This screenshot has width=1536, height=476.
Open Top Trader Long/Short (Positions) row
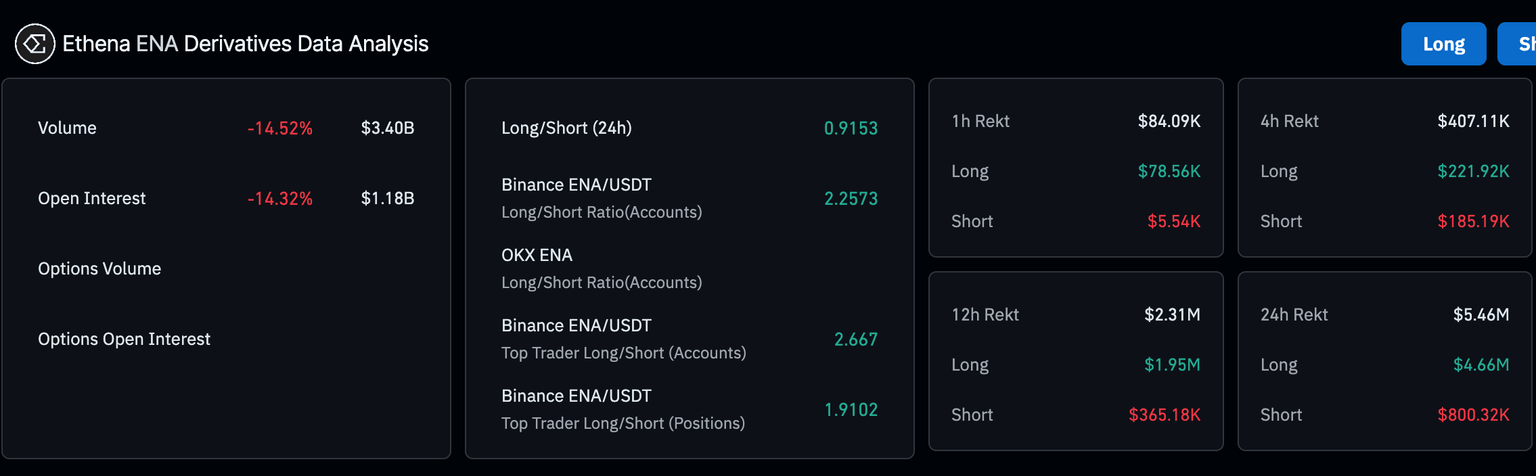coord(623,409)
